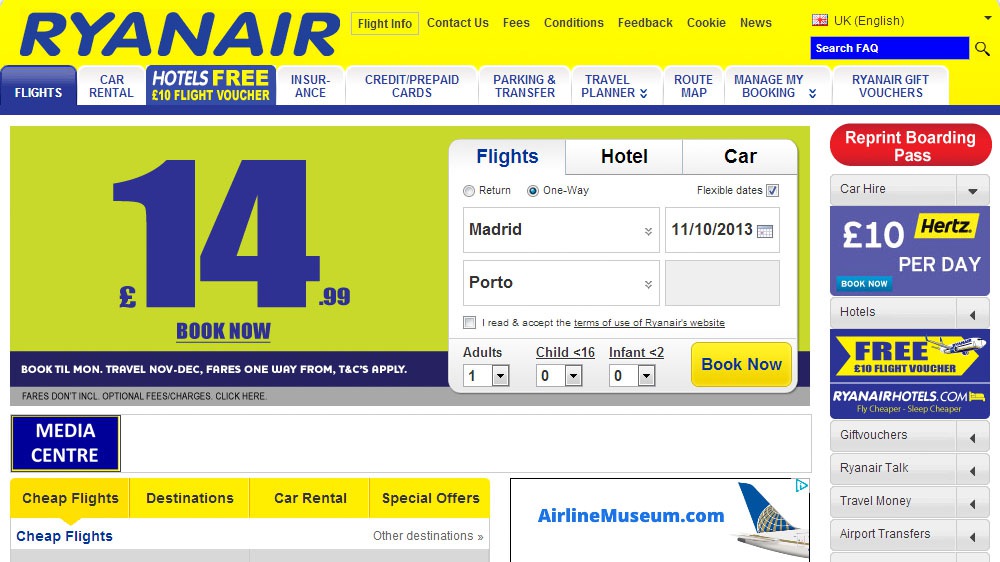Click the Reprint Boarding Pass button

point(910,145)
